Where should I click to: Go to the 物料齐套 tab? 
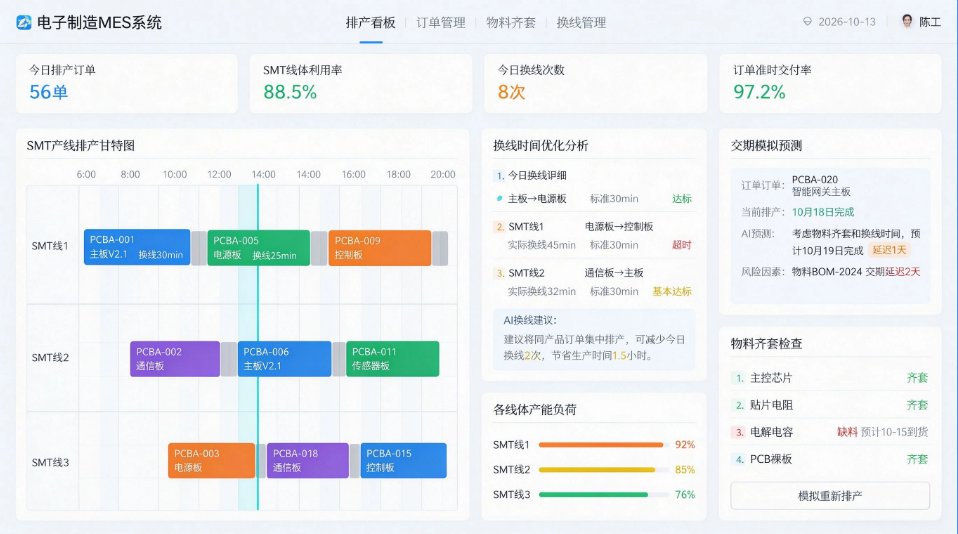[x=511, y=23]
